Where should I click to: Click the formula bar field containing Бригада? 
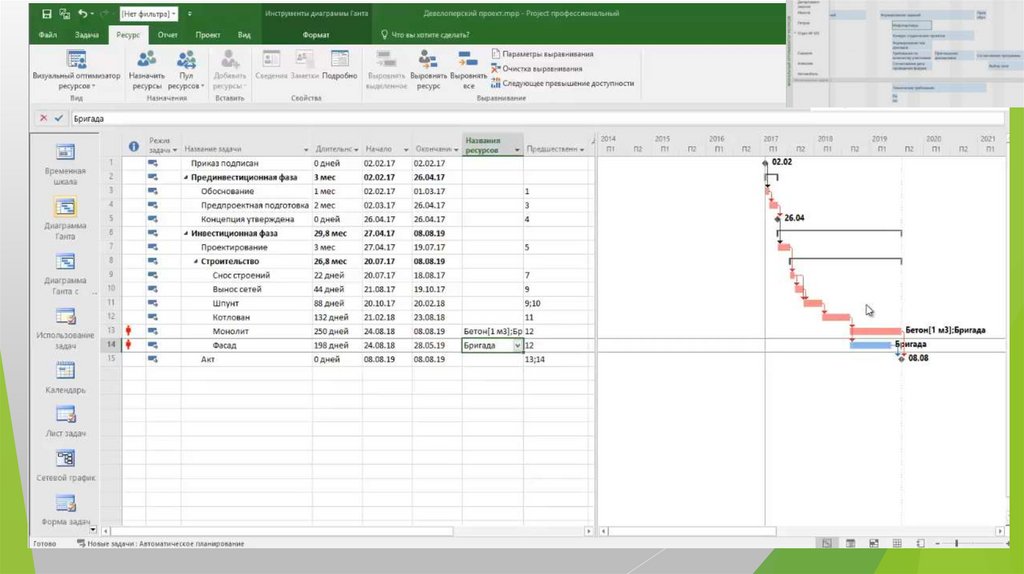[x=537, y=119]
